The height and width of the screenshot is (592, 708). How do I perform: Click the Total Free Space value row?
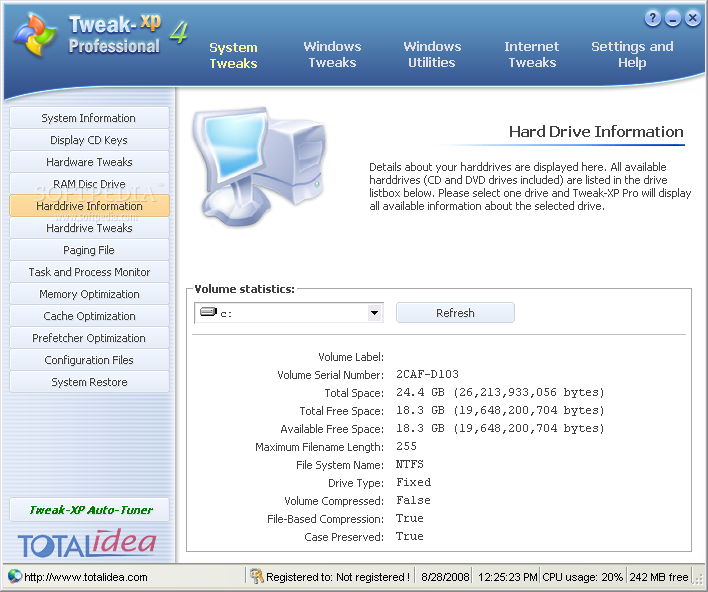click(500, 410)
